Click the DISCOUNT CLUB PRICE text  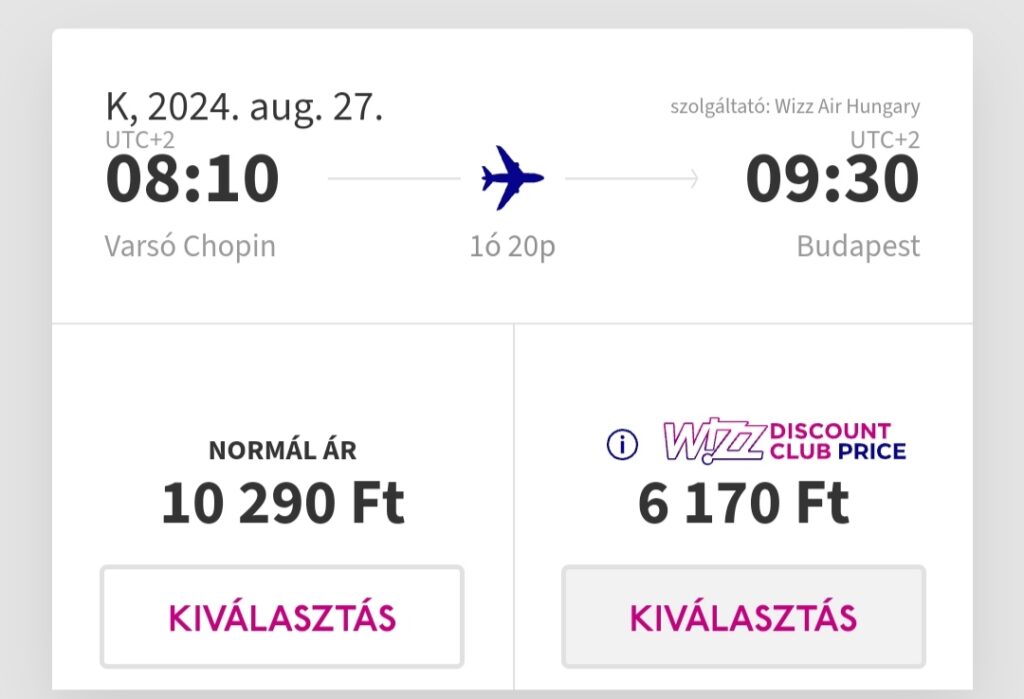[838, 441]
